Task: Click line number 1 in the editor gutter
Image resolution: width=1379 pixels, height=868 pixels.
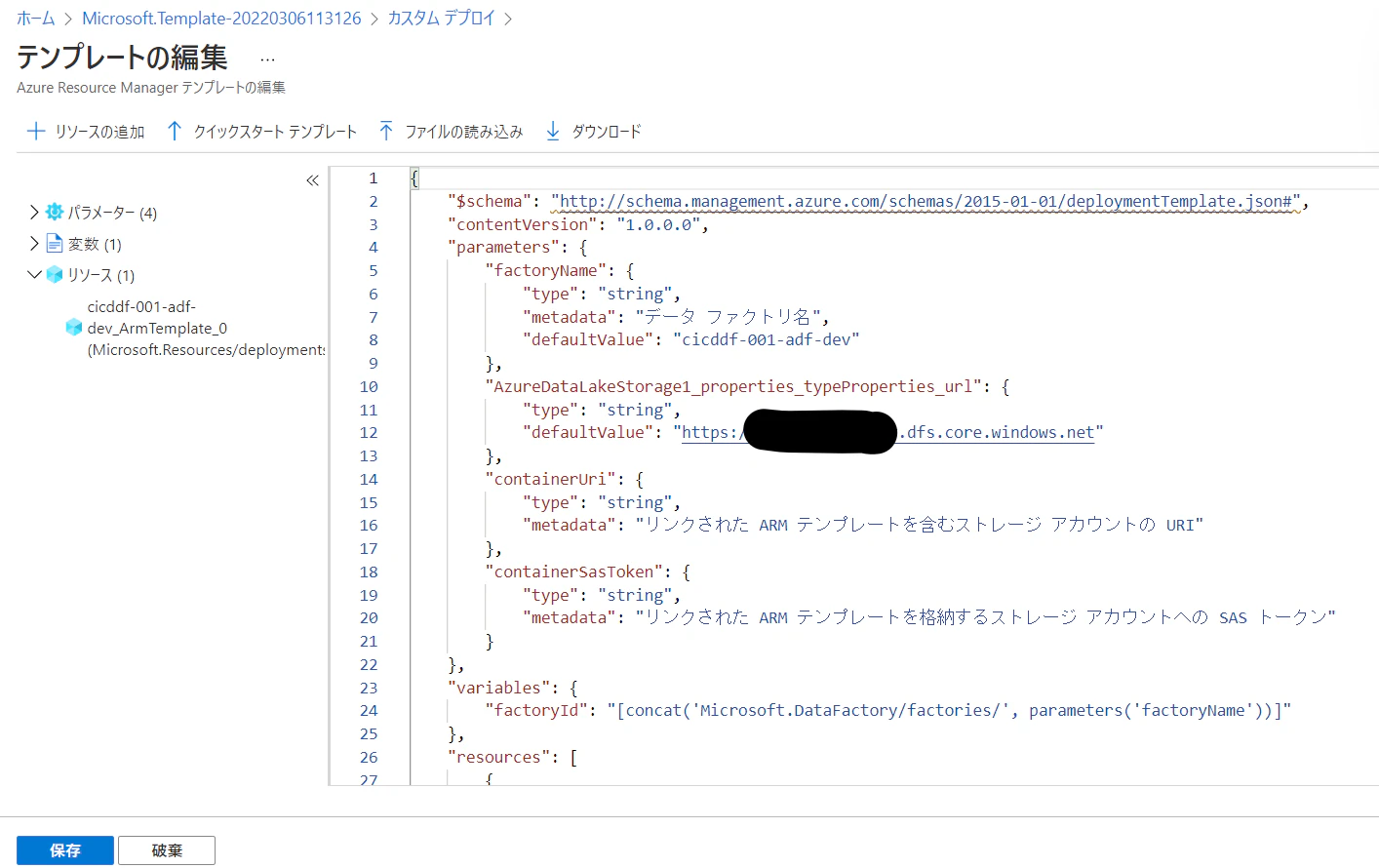Action: 373,178
